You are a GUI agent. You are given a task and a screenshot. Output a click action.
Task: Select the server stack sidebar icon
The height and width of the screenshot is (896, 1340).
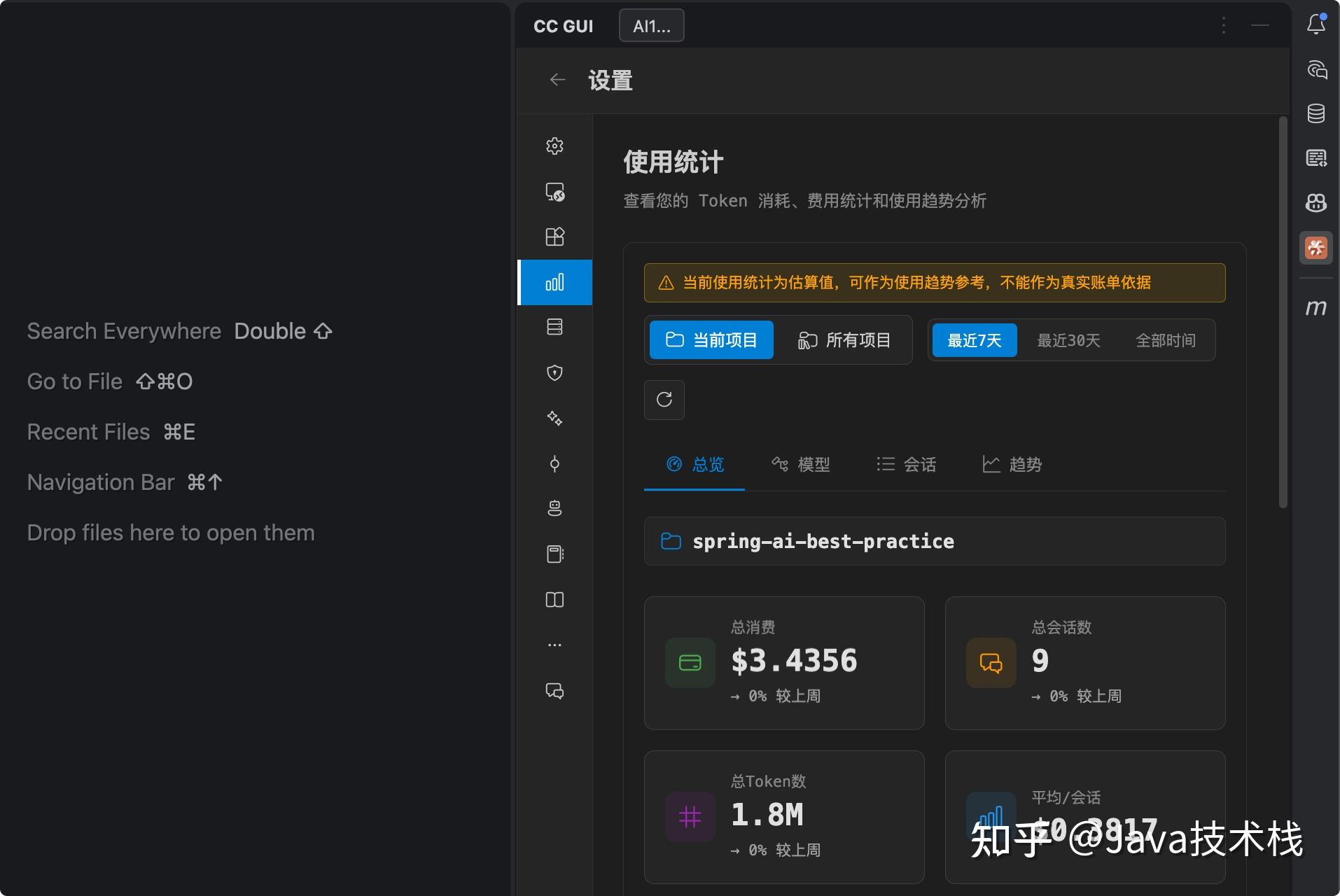click(x=554, y=327)
